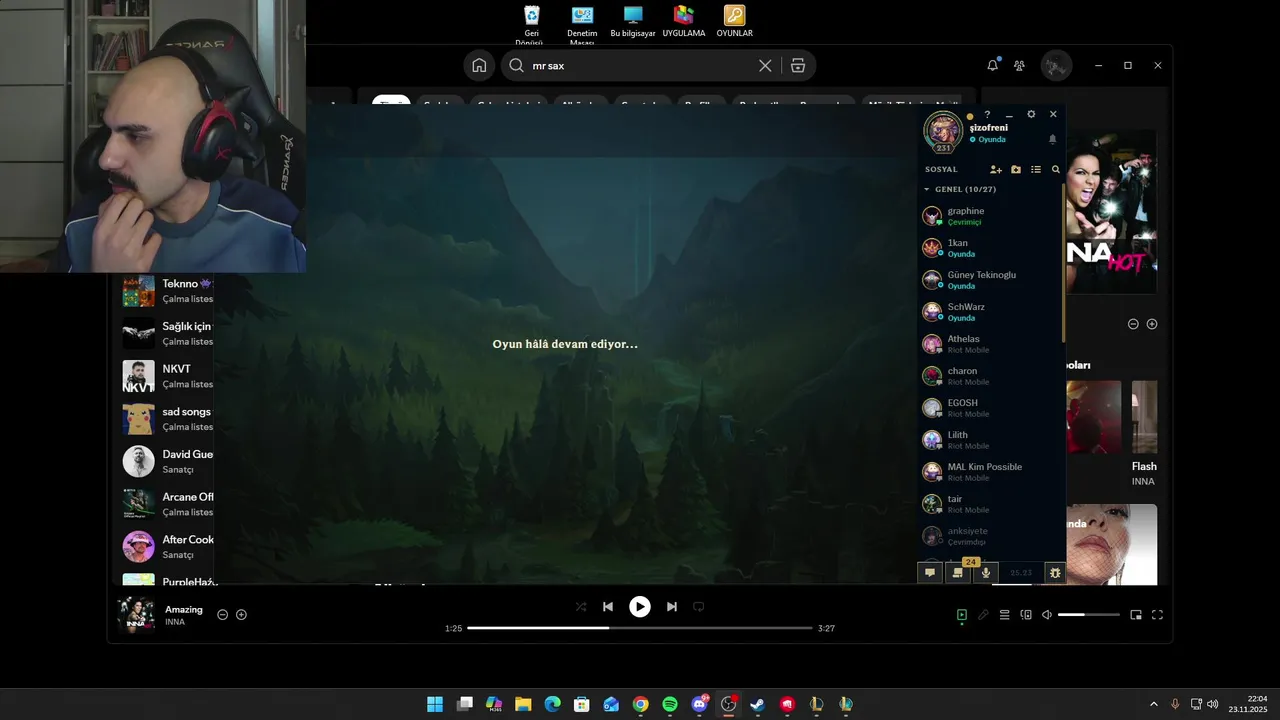Screen dimensions: 1280x720
Task: Open the League bug report button
Action: pos(1055,573)
